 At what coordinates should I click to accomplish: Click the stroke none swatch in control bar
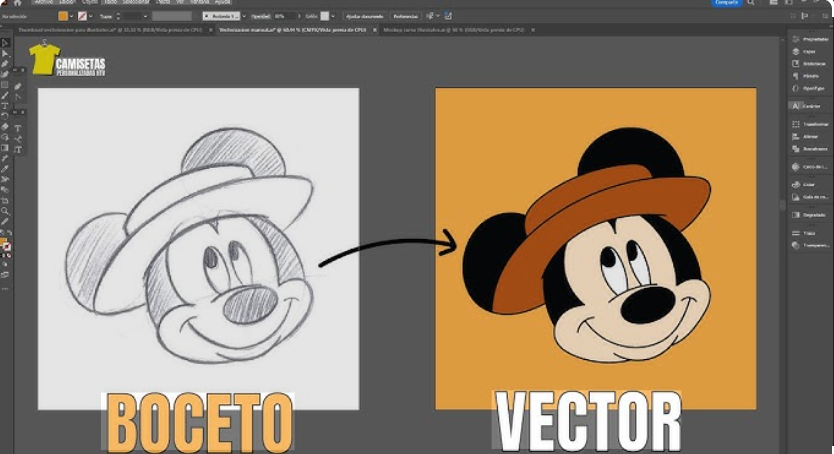click(x=82, y=16)
